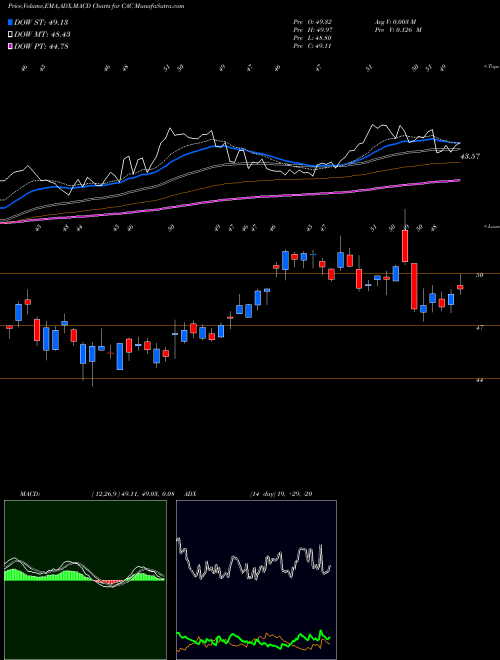Click the price axis label 47

[x=479, y=327]
